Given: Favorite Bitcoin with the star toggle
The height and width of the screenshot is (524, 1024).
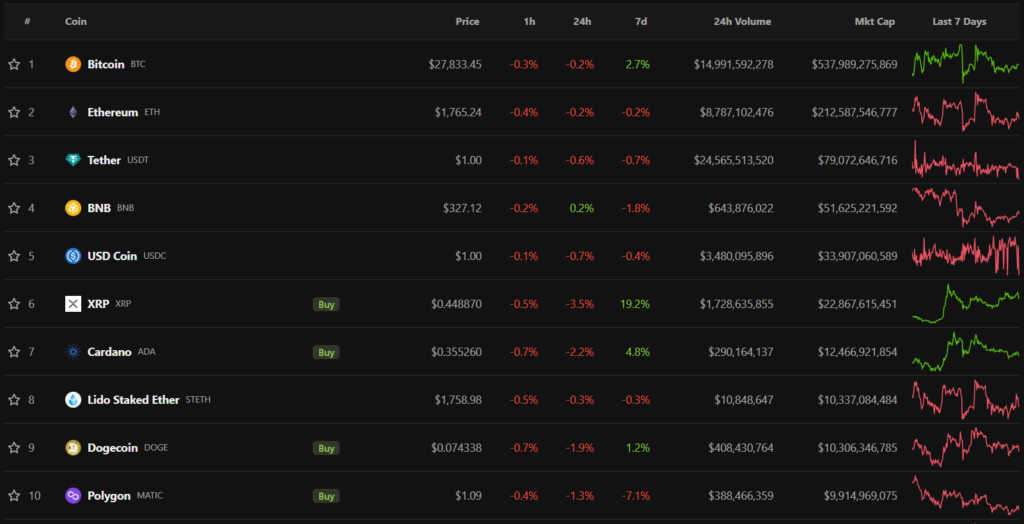Looking at the screenshot, I should coord(14,64).
